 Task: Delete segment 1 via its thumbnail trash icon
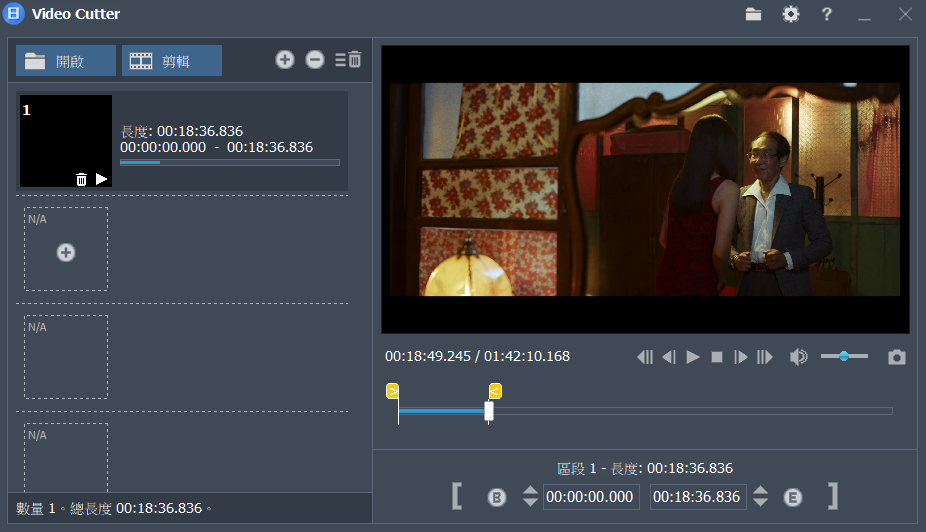click(x=82, y=179)
